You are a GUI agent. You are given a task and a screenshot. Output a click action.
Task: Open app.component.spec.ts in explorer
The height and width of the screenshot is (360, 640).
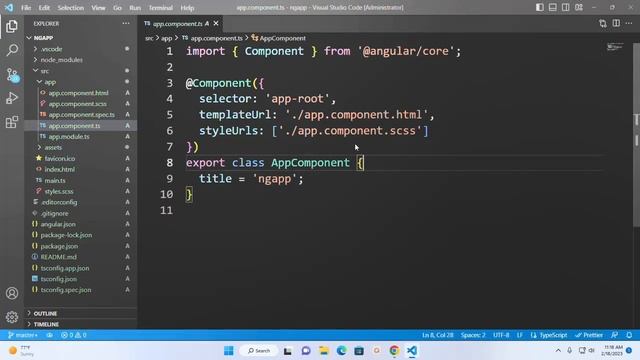click(x=80, y=115)
